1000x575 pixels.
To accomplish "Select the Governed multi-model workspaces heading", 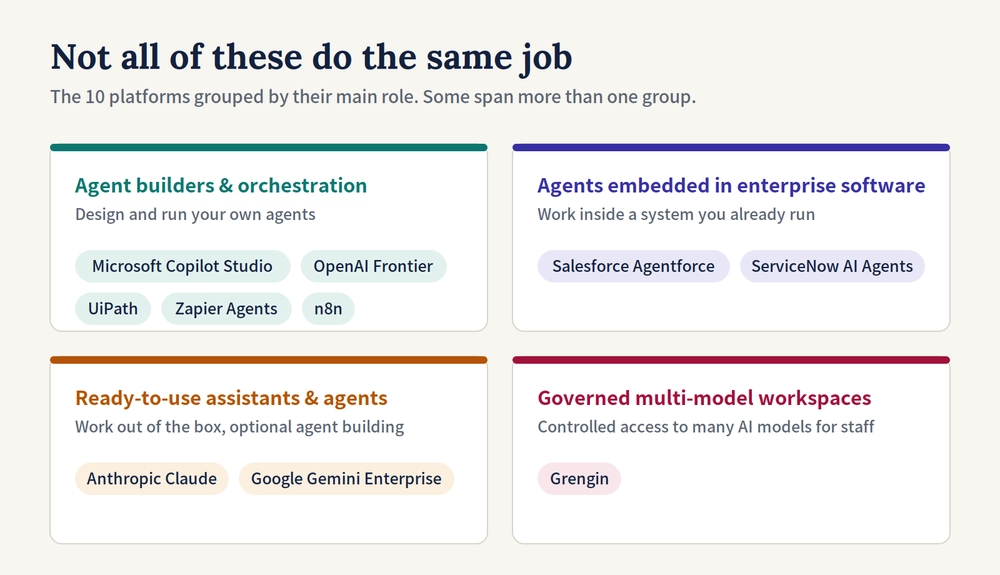I will pos(704,398).
